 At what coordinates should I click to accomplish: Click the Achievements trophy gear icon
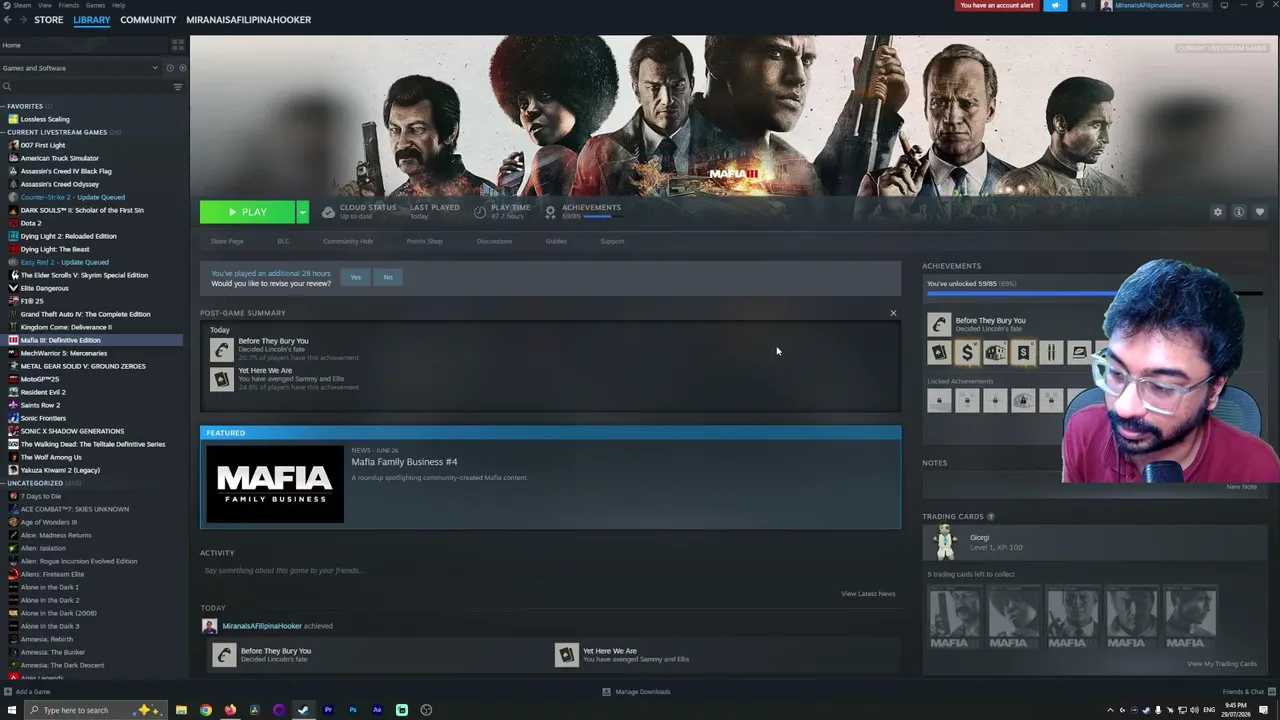[550, 212]
